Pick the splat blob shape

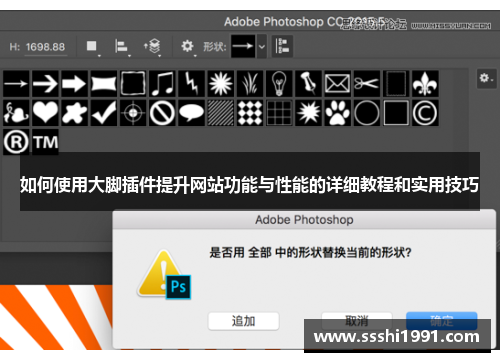coord(75,113)
